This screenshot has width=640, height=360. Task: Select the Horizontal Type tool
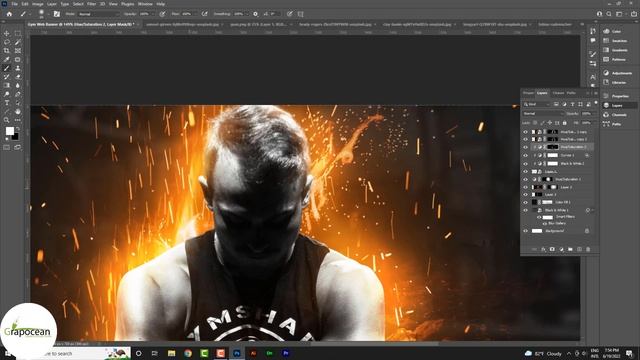7,103
